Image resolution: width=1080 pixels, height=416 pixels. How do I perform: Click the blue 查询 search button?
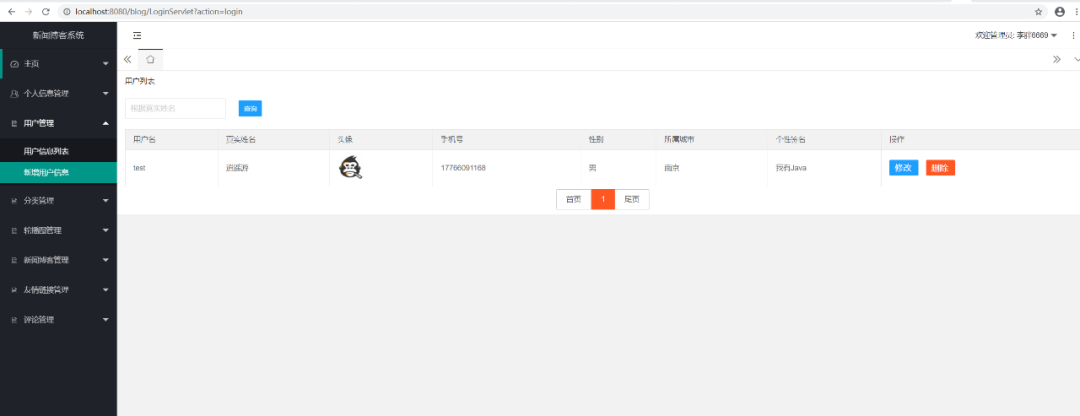(250, 108)
